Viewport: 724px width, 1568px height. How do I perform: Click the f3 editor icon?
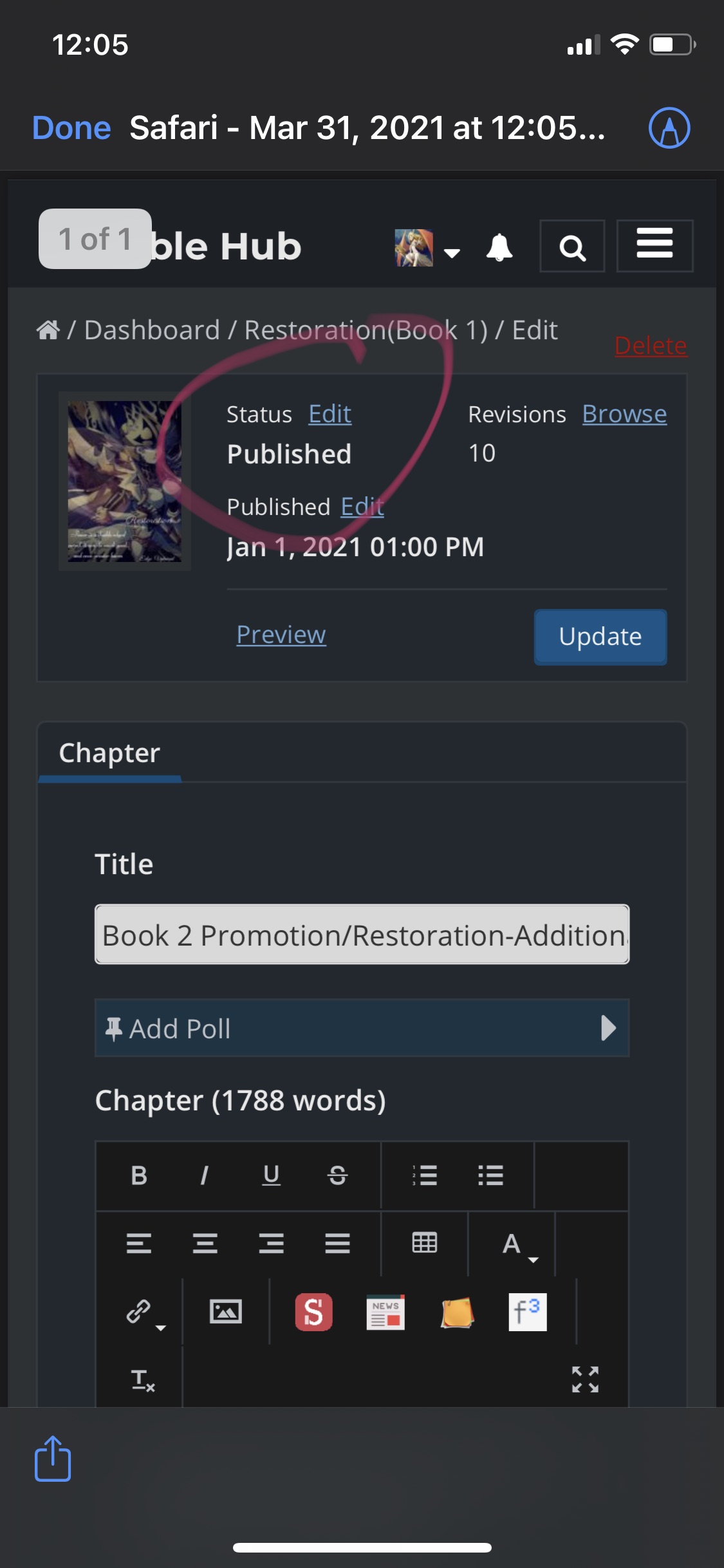point(528,1311)
